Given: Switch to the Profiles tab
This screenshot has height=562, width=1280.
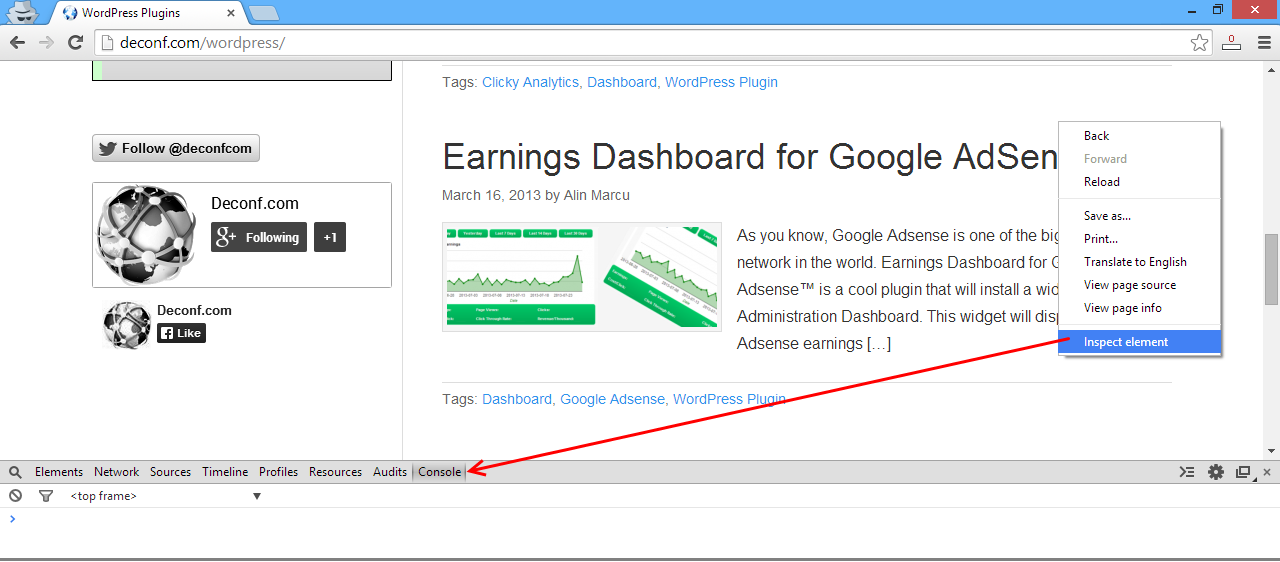Looking at the screenshot, I should coord(279,472).
